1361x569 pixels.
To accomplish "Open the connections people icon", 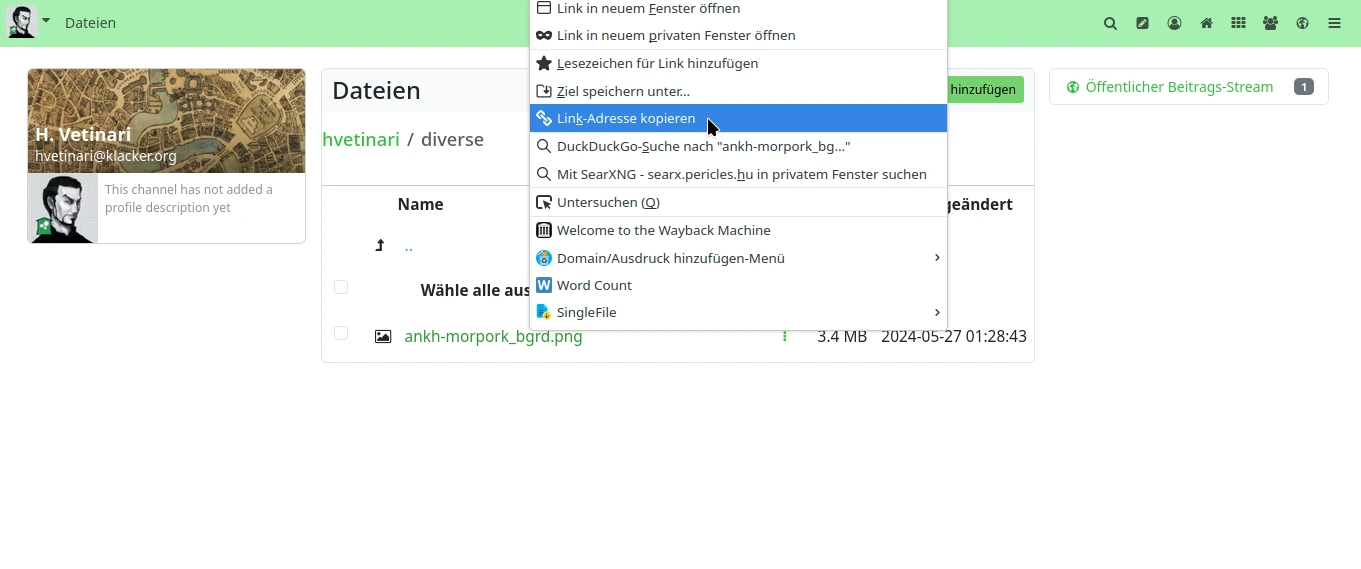I will [x=1270, y=23].
